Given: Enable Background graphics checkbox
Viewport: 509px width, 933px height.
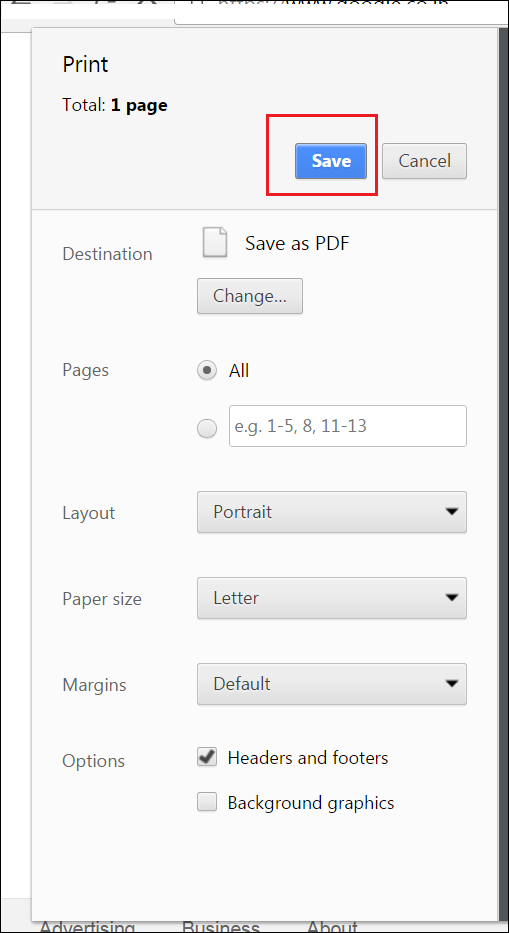Looking at the screenshot, I should 207,803.
